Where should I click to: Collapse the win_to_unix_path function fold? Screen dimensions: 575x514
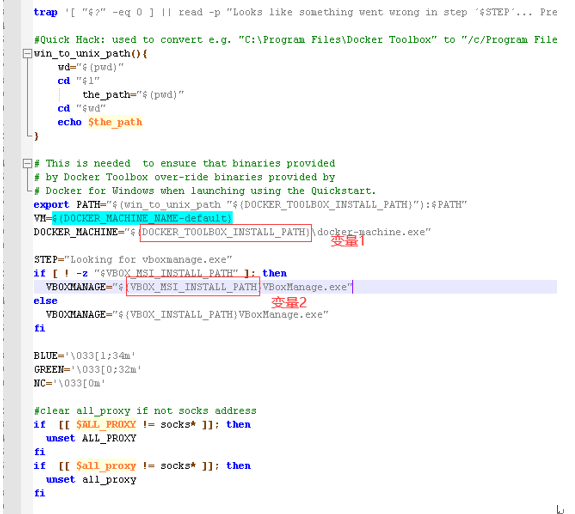[x=28, y=54]
